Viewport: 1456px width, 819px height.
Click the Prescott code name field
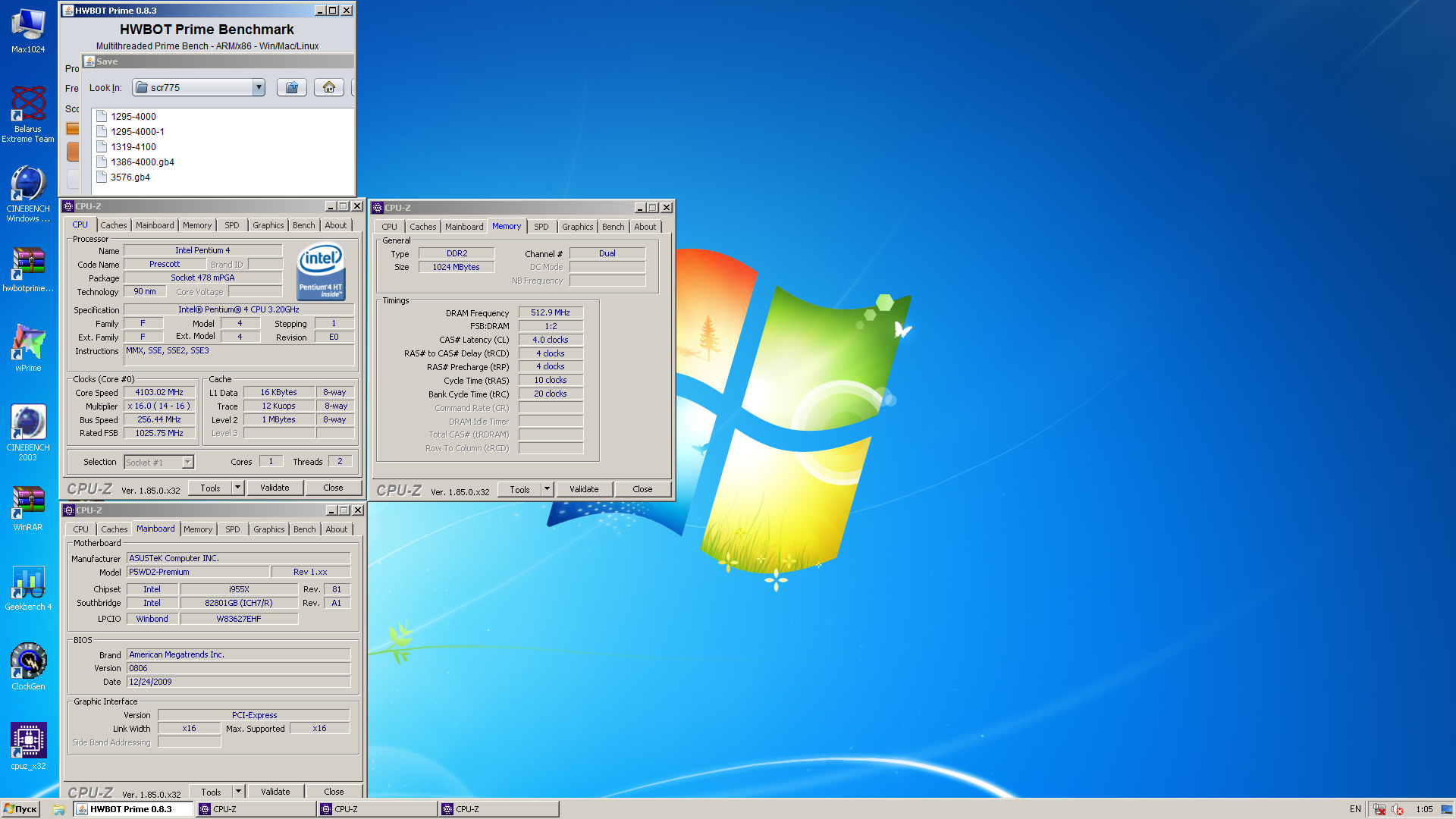click(165, 264)
